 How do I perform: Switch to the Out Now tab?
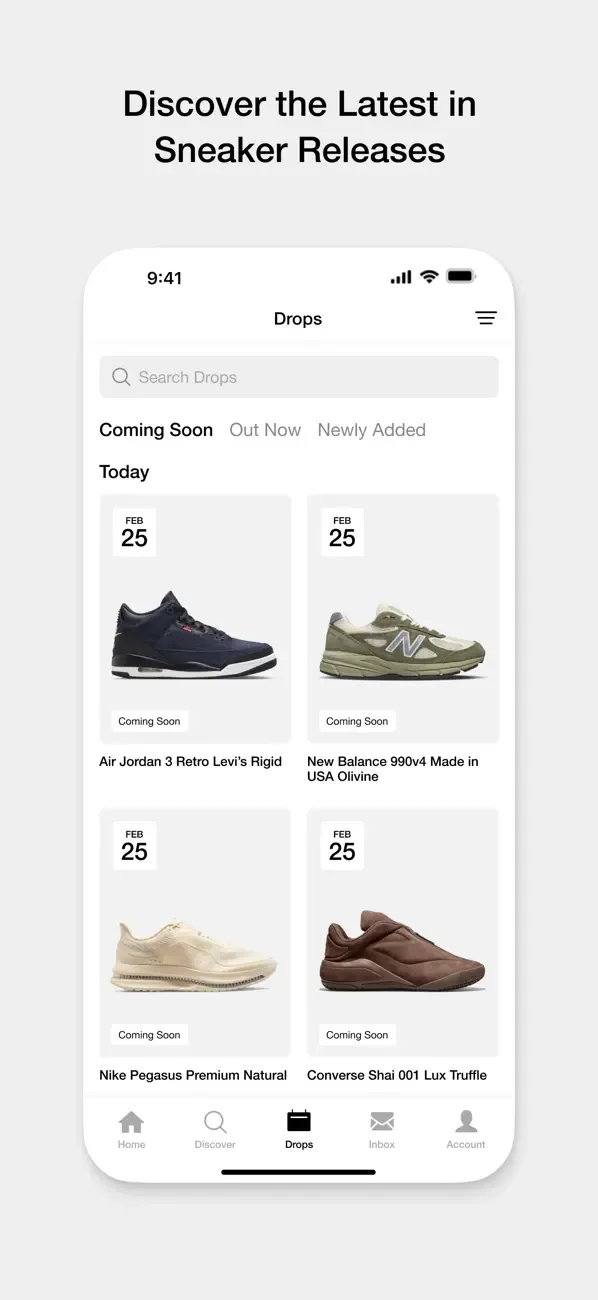(x=265, y=430)
